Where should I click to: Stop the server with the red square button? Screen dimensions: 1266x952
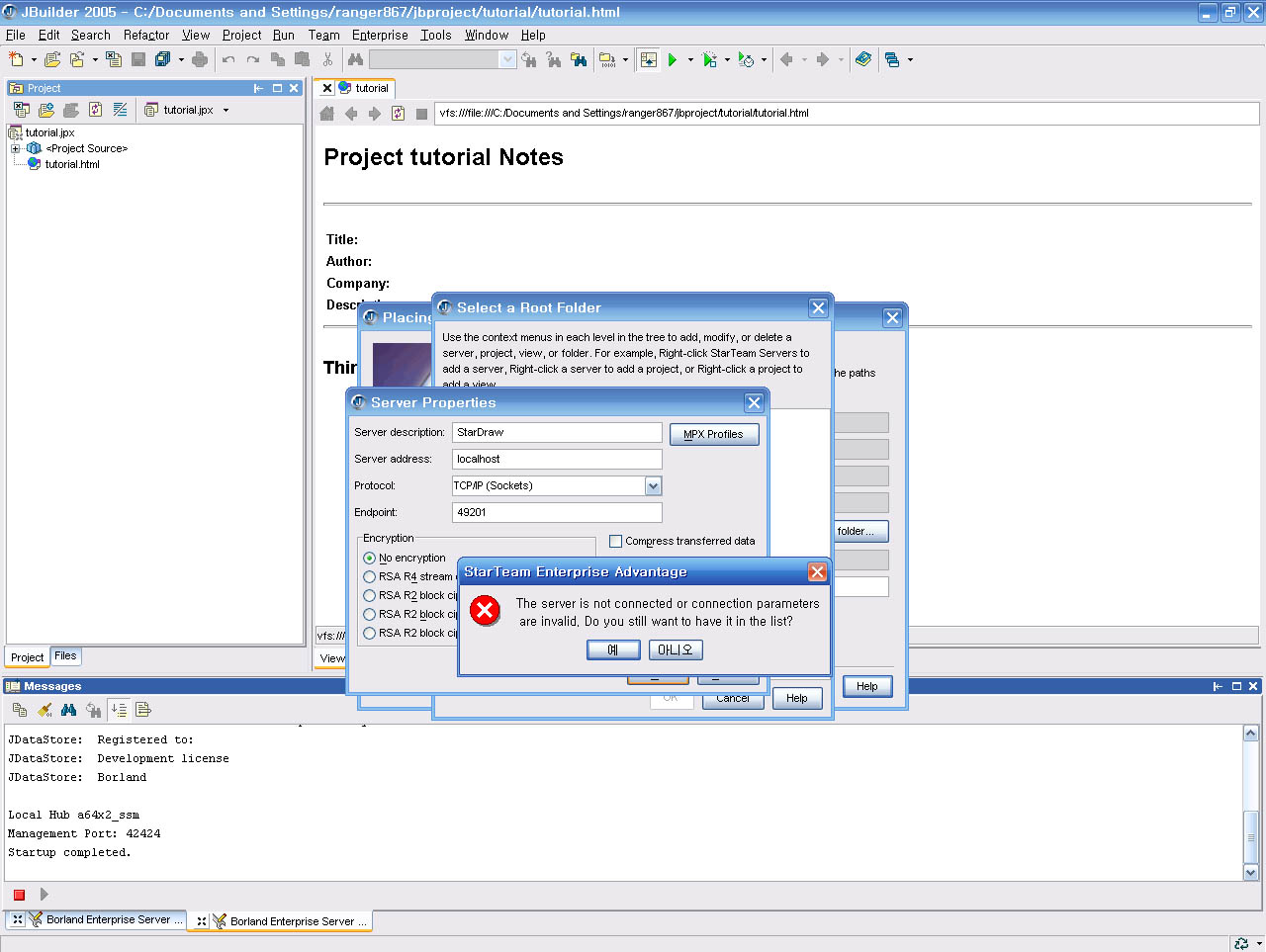pyautogui.click(x=19, y=895)
